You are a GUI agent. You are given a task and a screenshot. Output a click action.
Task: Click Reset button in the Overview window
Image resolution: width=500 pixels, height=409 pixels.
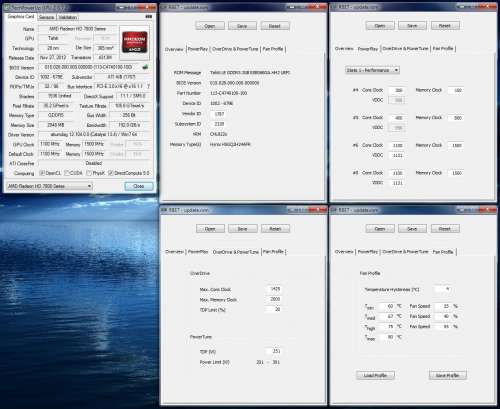pyautogui.click(x=275, y=26)
